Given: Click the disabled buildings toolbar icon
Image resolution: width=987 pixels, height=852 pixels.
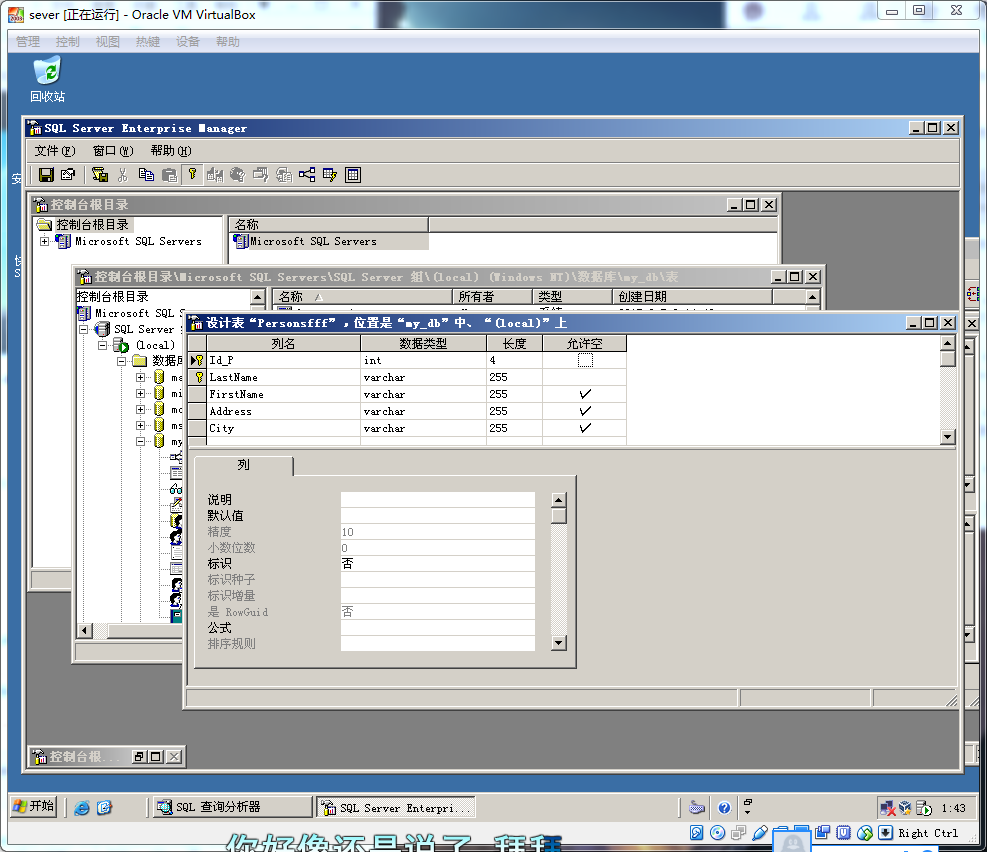Looking at the screenshot, I should click(x=215, y=175).
